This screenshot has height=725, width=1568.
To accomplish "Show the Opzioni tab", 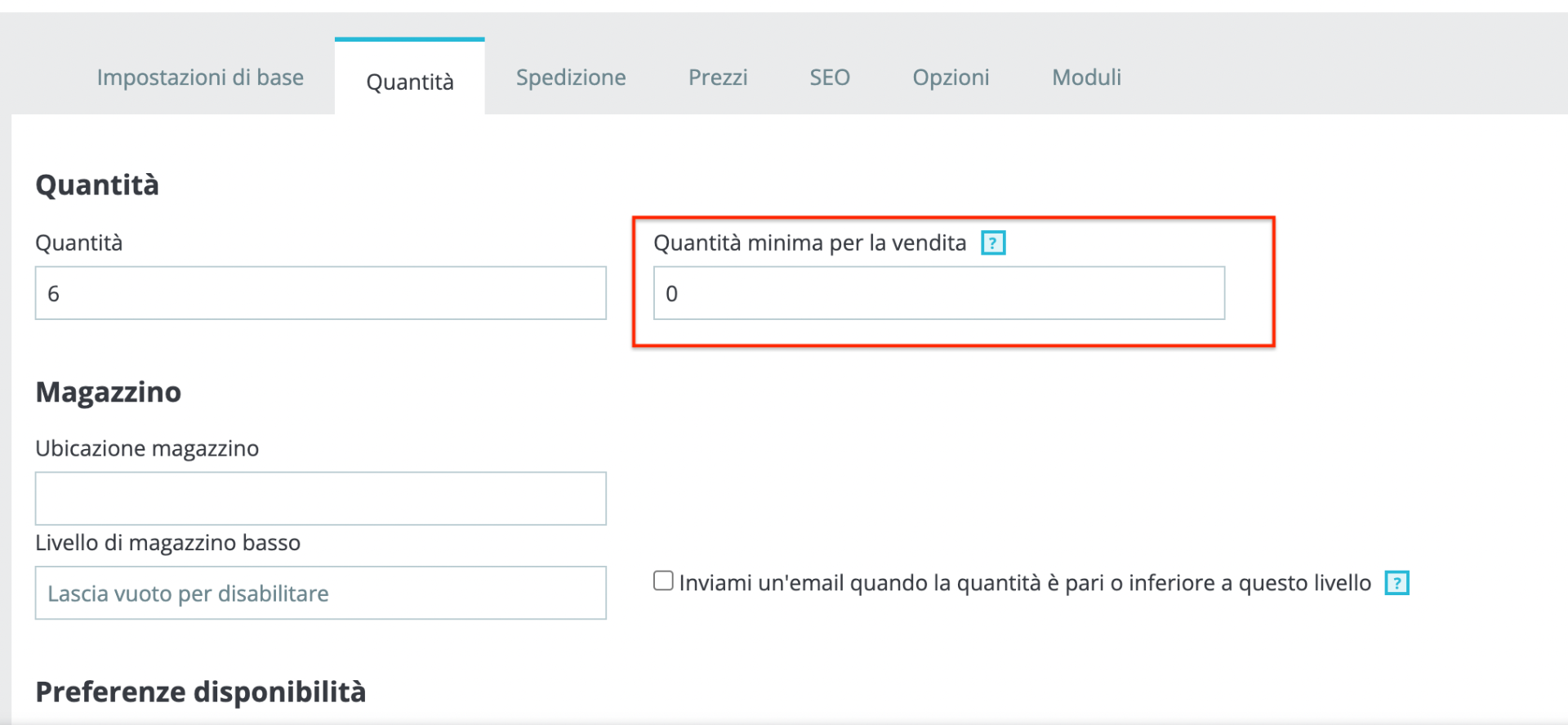I will click(951, 78).
